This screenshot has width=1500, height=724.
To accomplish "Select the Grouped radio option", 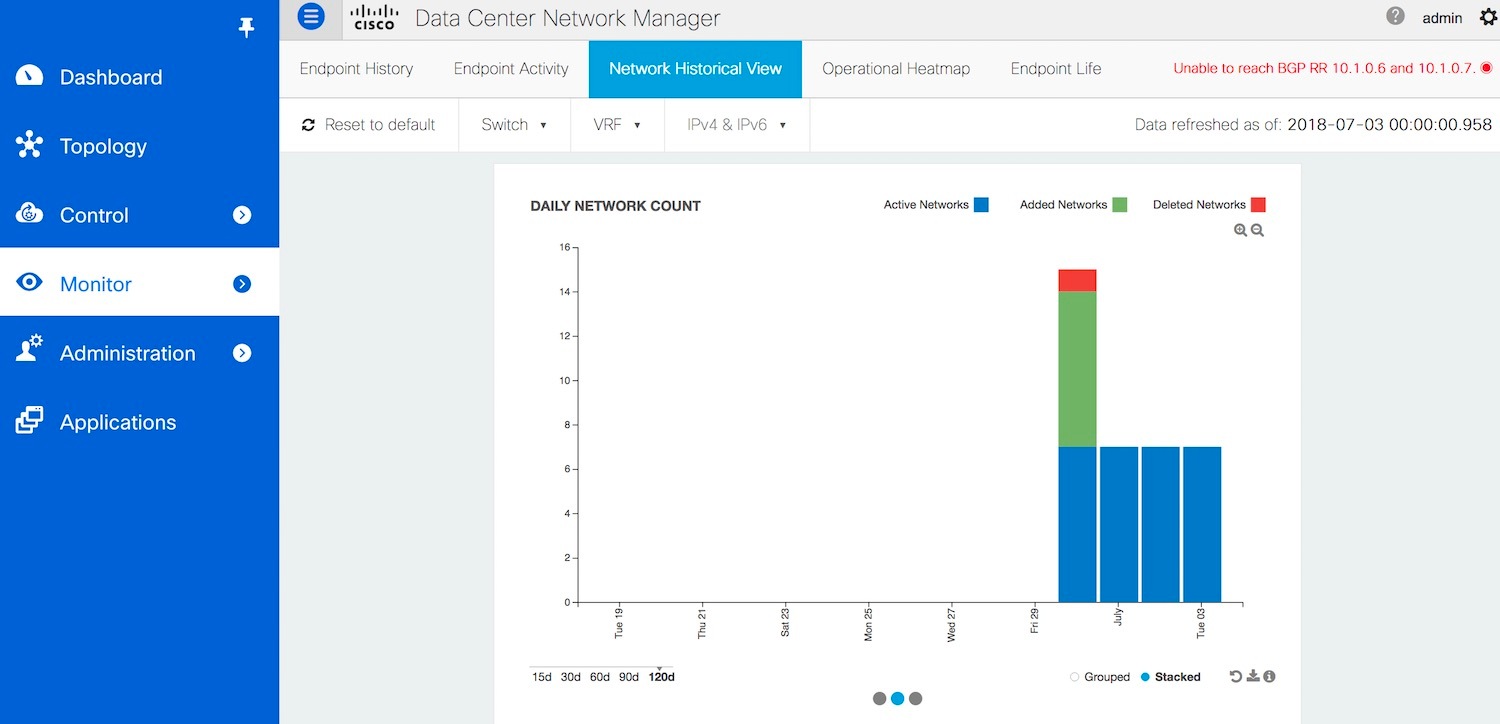I will pos(1075,677).
